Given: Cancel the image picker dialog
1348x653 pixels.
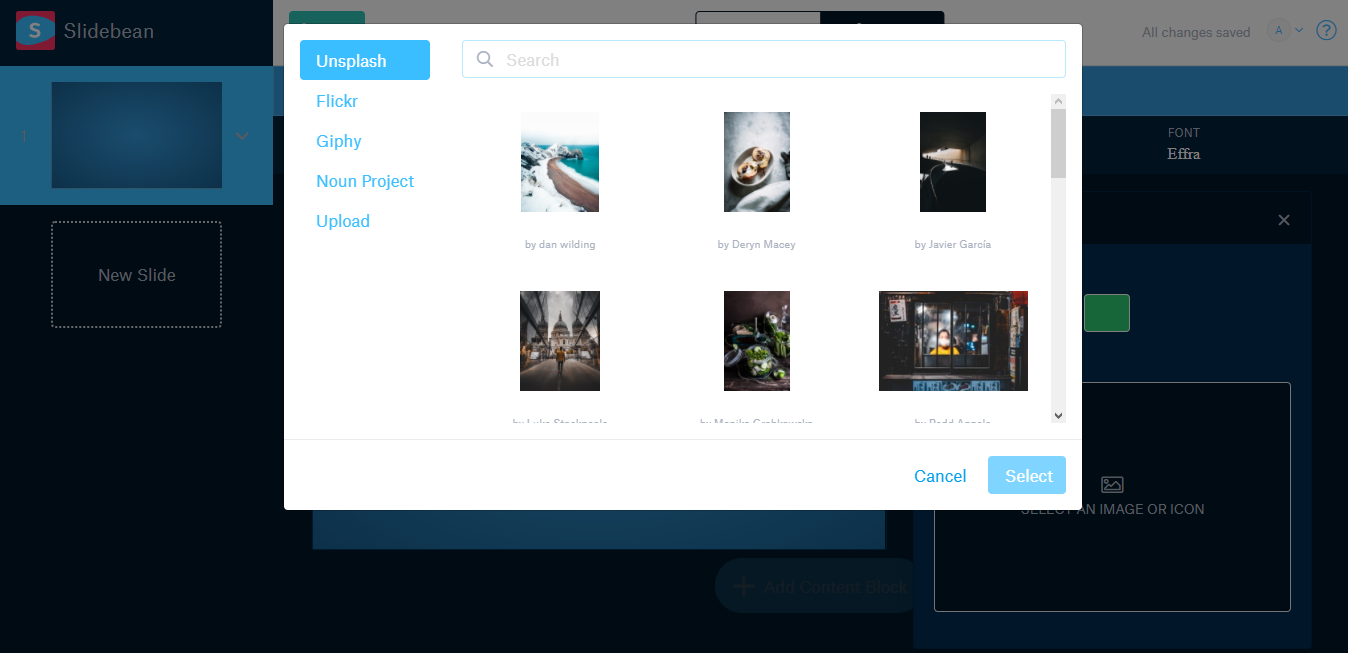Looking at the screenshot, I should pos(940,476).
